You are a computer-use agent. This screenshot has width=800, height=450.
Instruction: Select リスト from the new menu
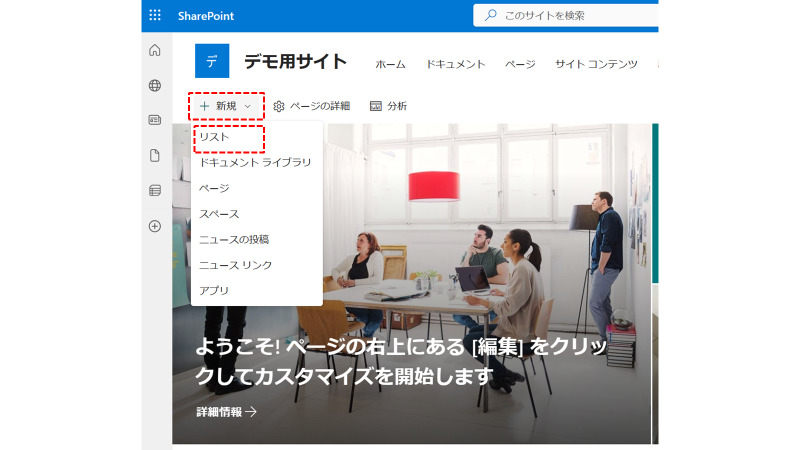257,137
